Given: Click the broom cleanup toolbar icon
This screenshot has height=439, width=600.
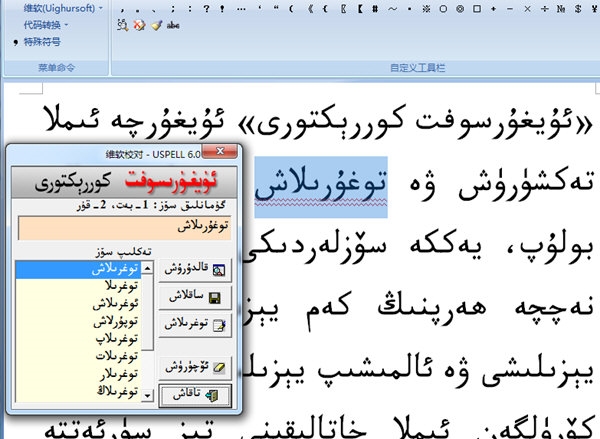Looking at the screenshot, I should tap(156, 25).
